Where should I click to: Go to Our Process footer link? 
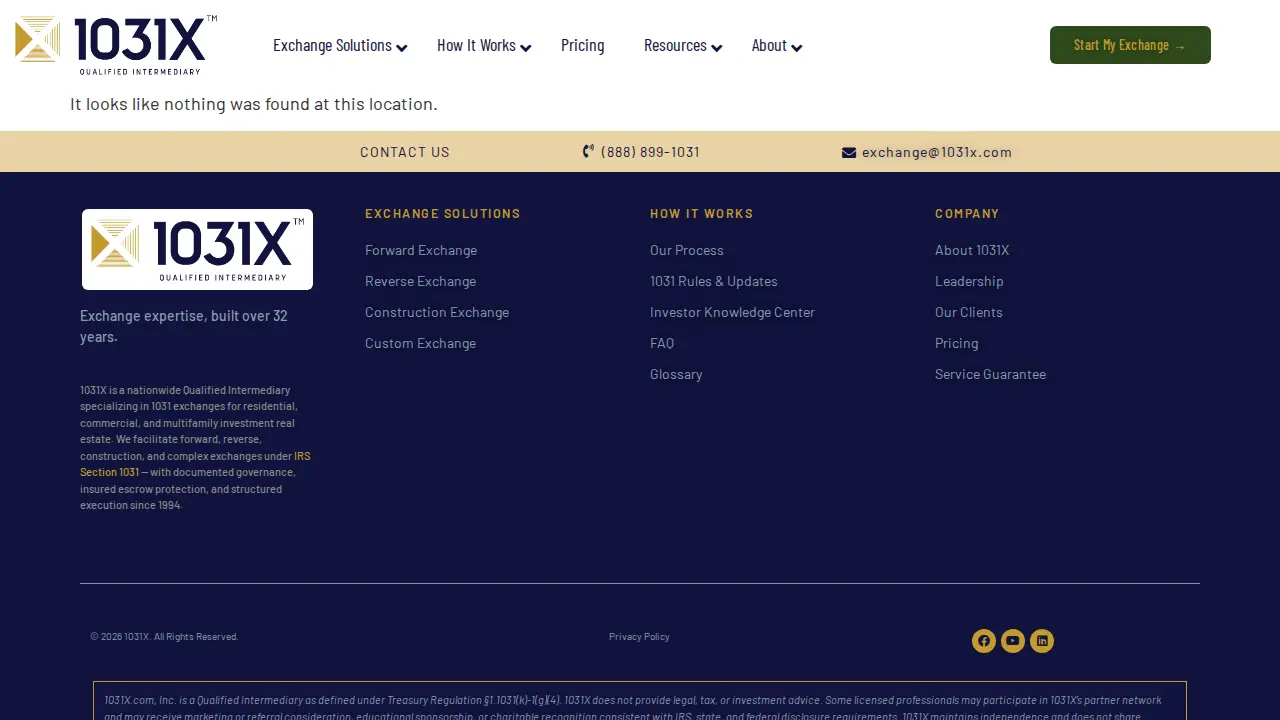[x=687, y=250]
